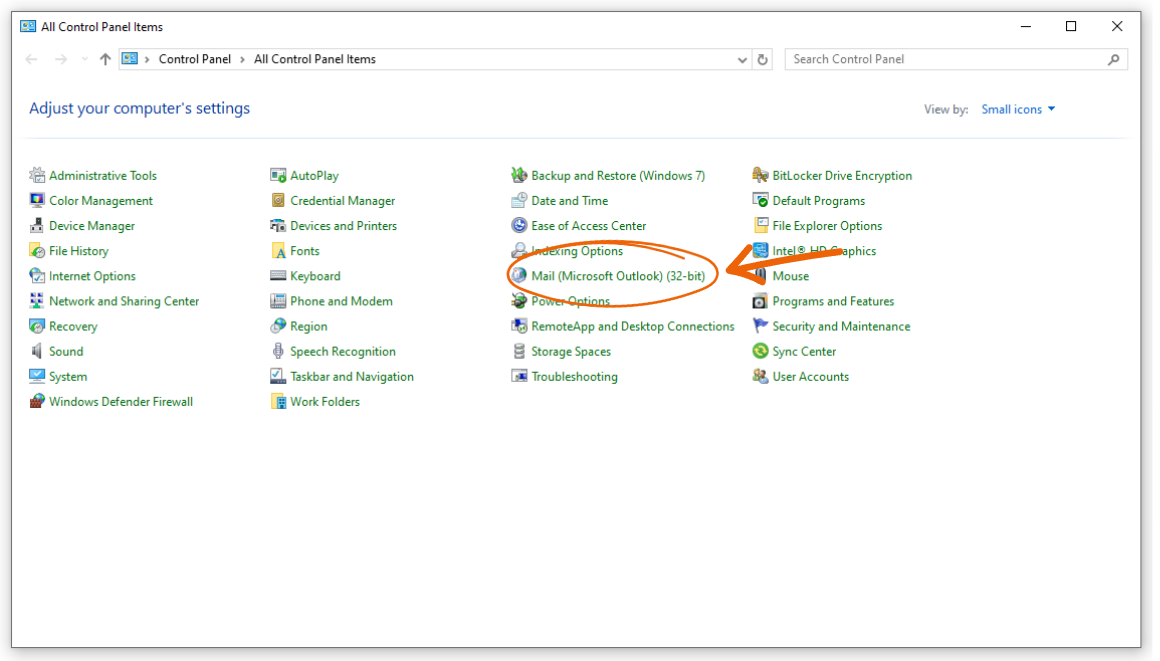
Task: Click the search magnifier icon
Action: pos(1113,59)
